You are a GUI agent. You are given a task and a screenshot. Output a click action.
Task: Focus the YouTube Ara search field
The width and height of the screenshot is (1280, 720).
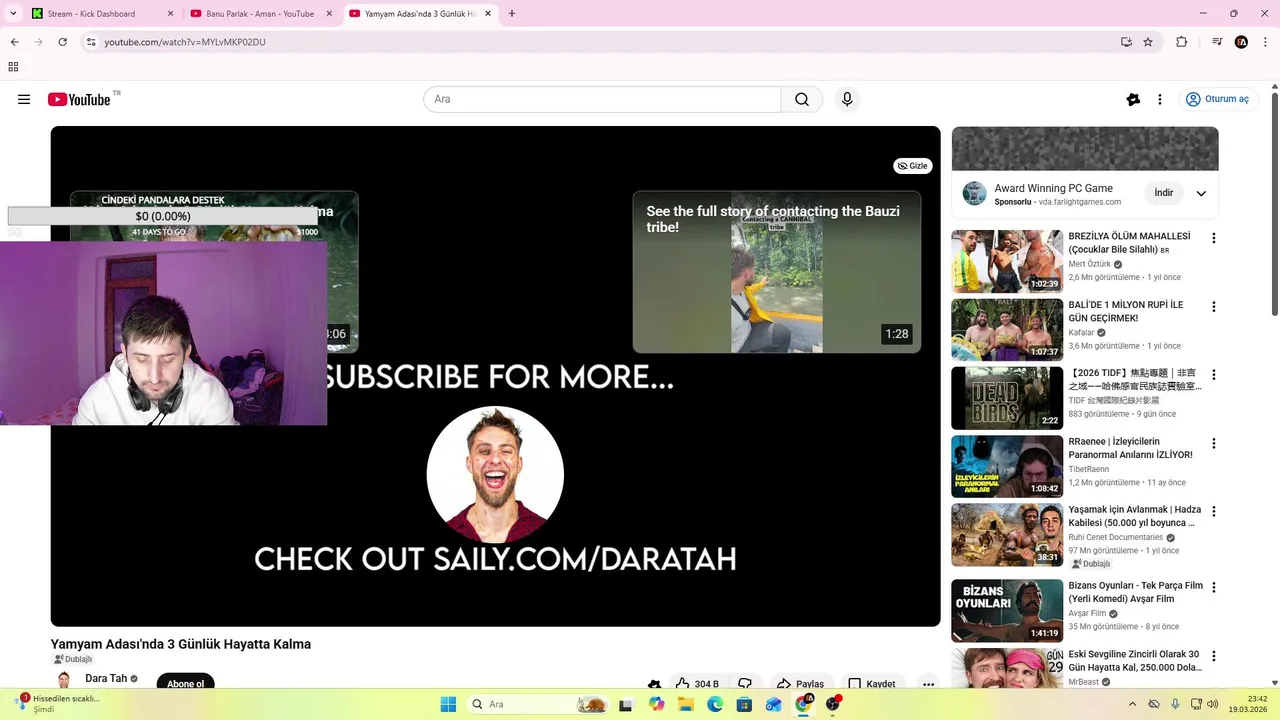(602, 99)
